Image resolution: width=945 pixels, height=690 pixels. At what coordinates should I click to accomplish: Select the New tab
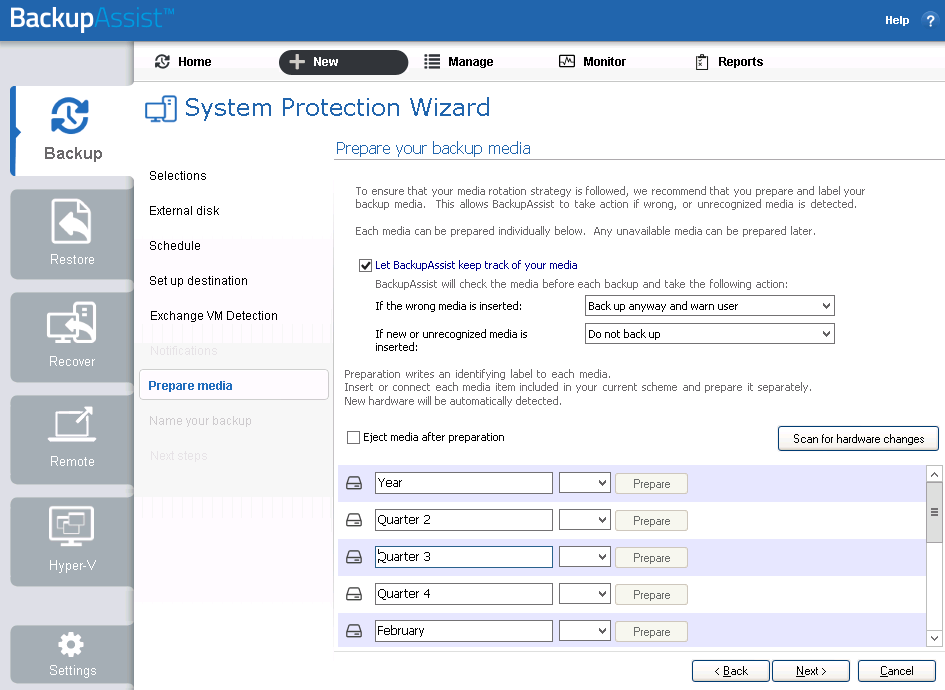343,62
